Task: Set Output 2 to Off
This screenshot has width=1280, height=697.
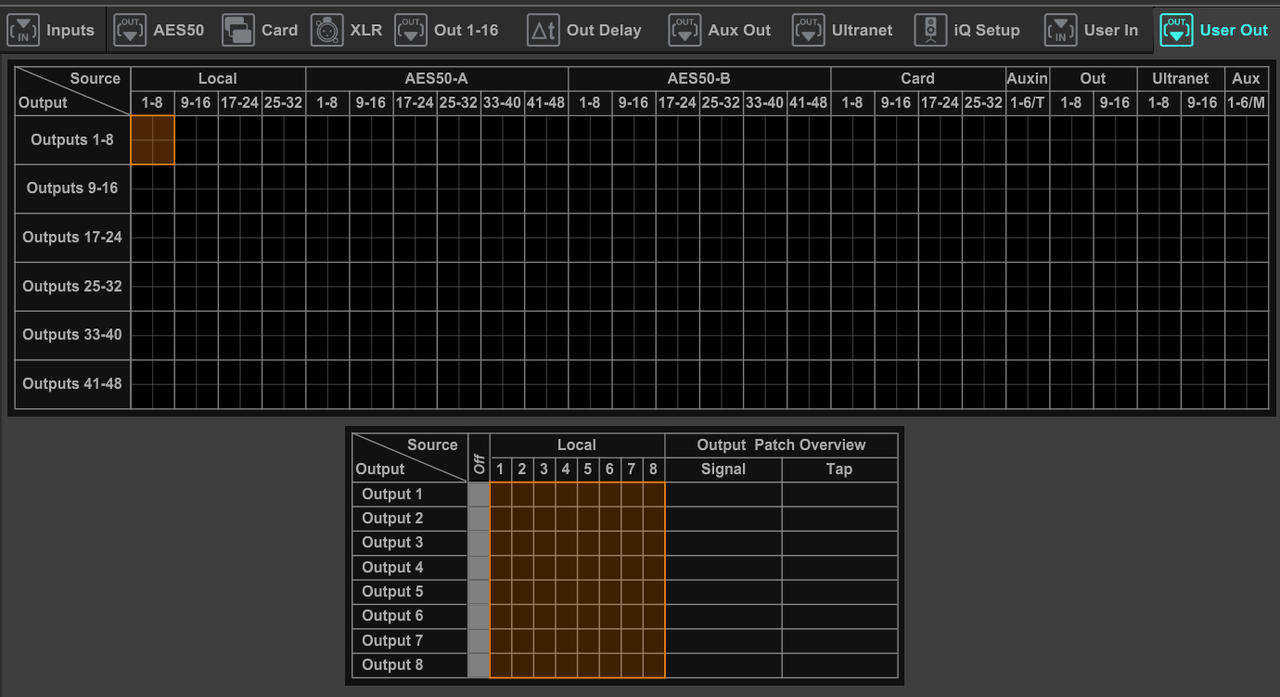Action: coord(478,518)
